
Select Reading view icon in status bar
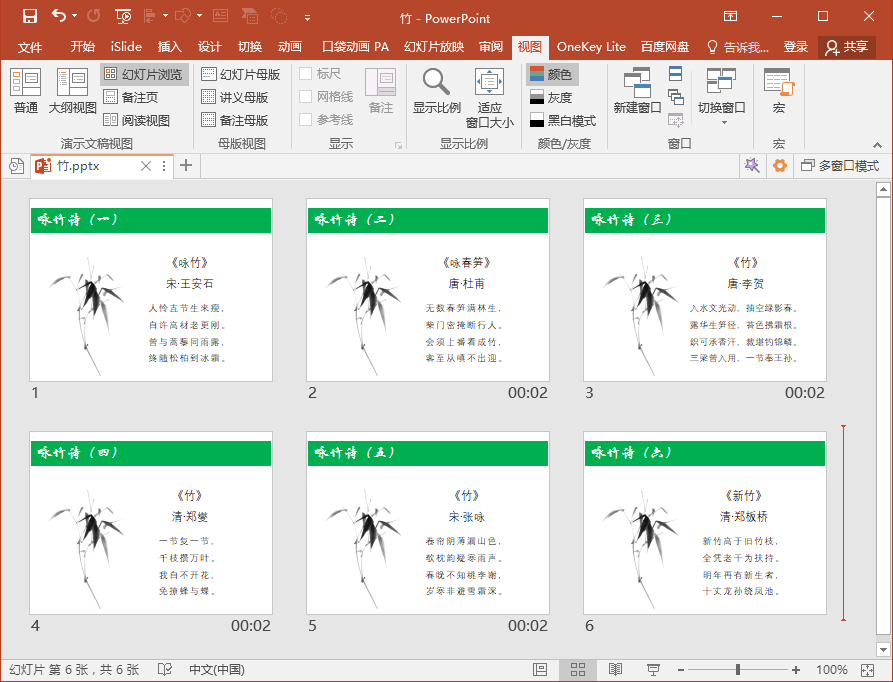coord(615,669)
